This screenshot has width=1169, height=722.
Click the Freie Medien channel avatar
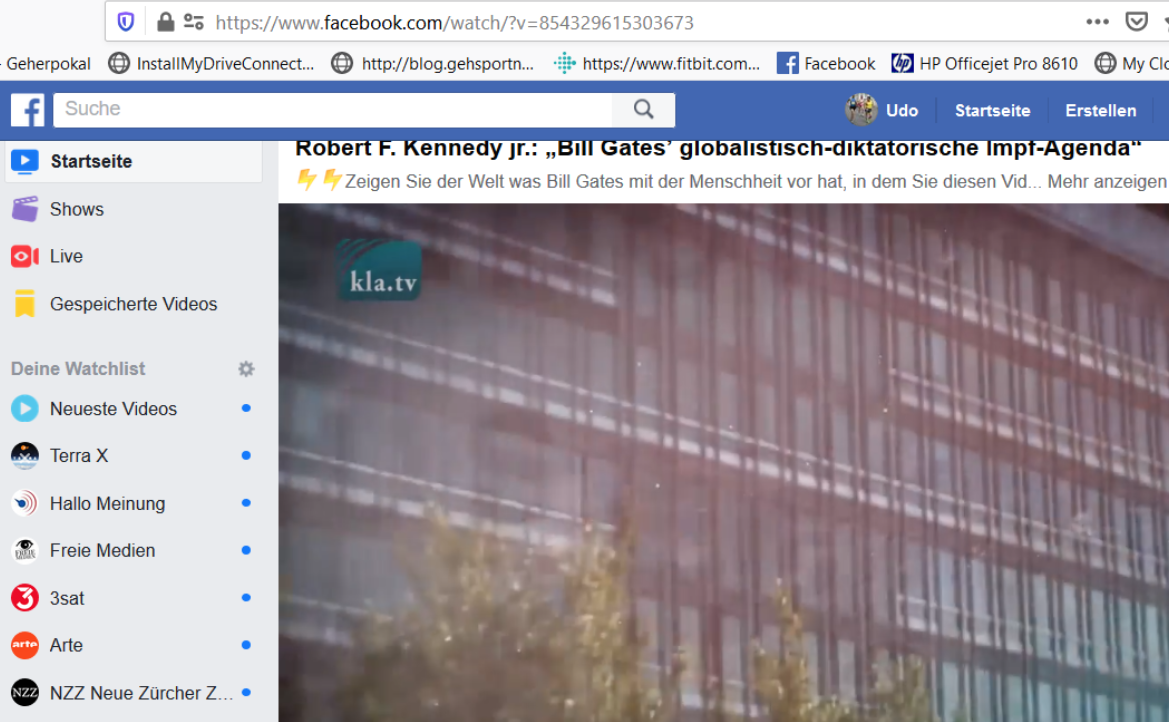(25, 550)
